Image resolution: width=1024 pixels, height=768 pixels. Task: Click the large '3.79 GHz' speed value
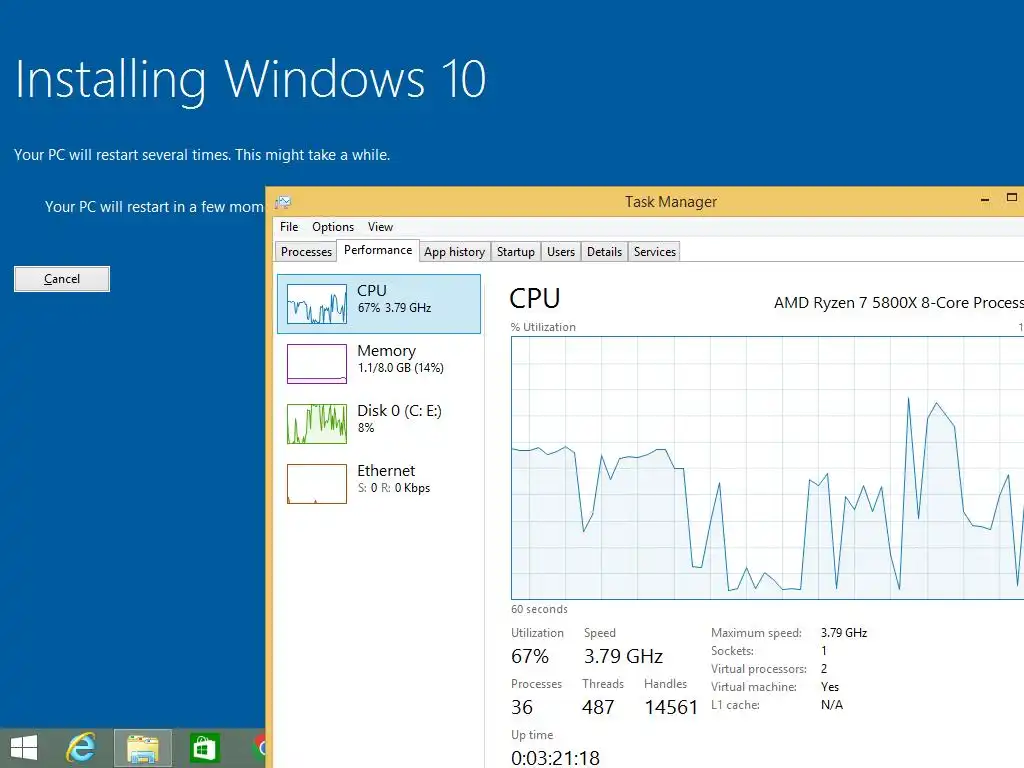623,656
